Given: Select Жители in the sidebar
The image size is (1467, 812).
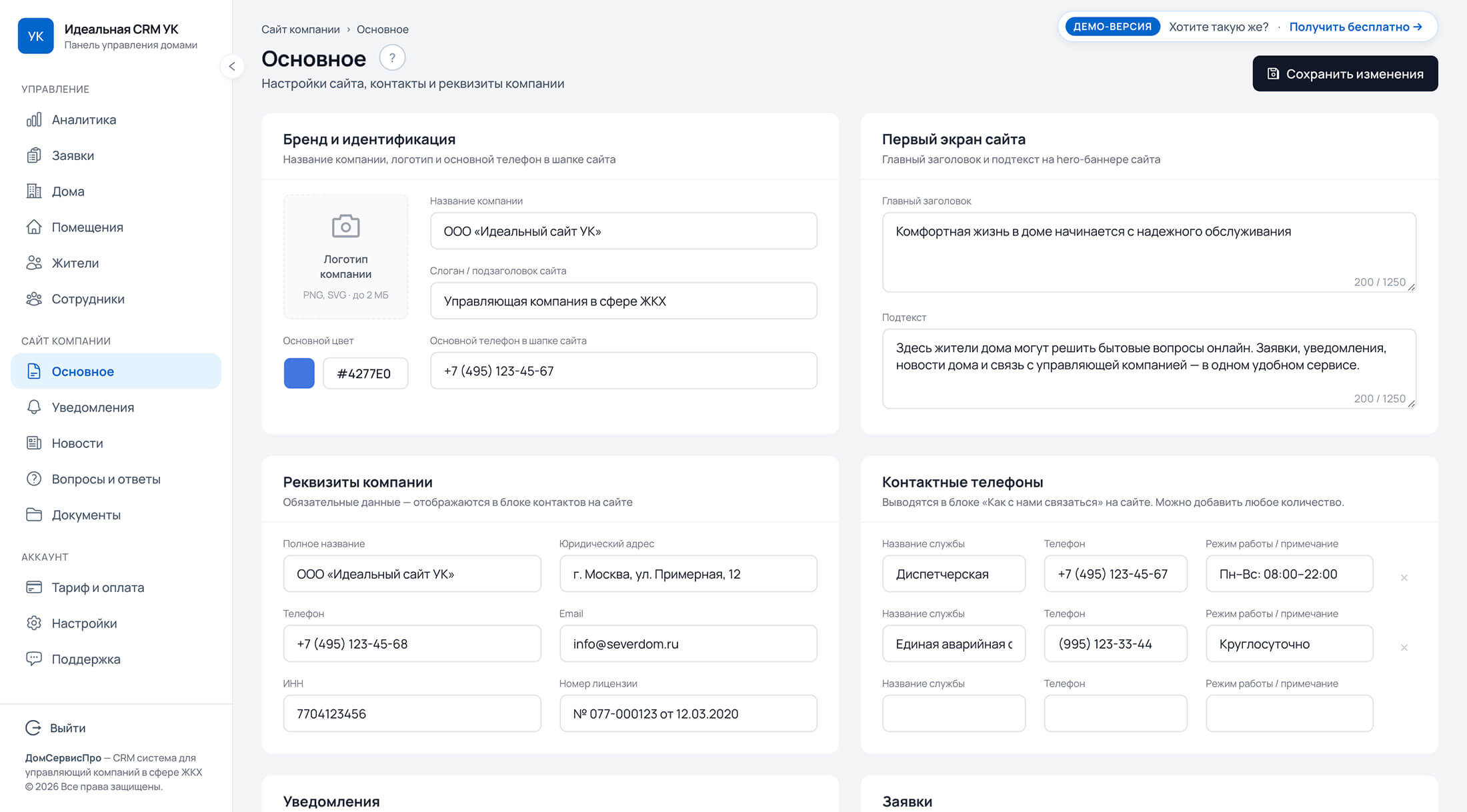Looking at the screenshot, I should click(116, 263).
